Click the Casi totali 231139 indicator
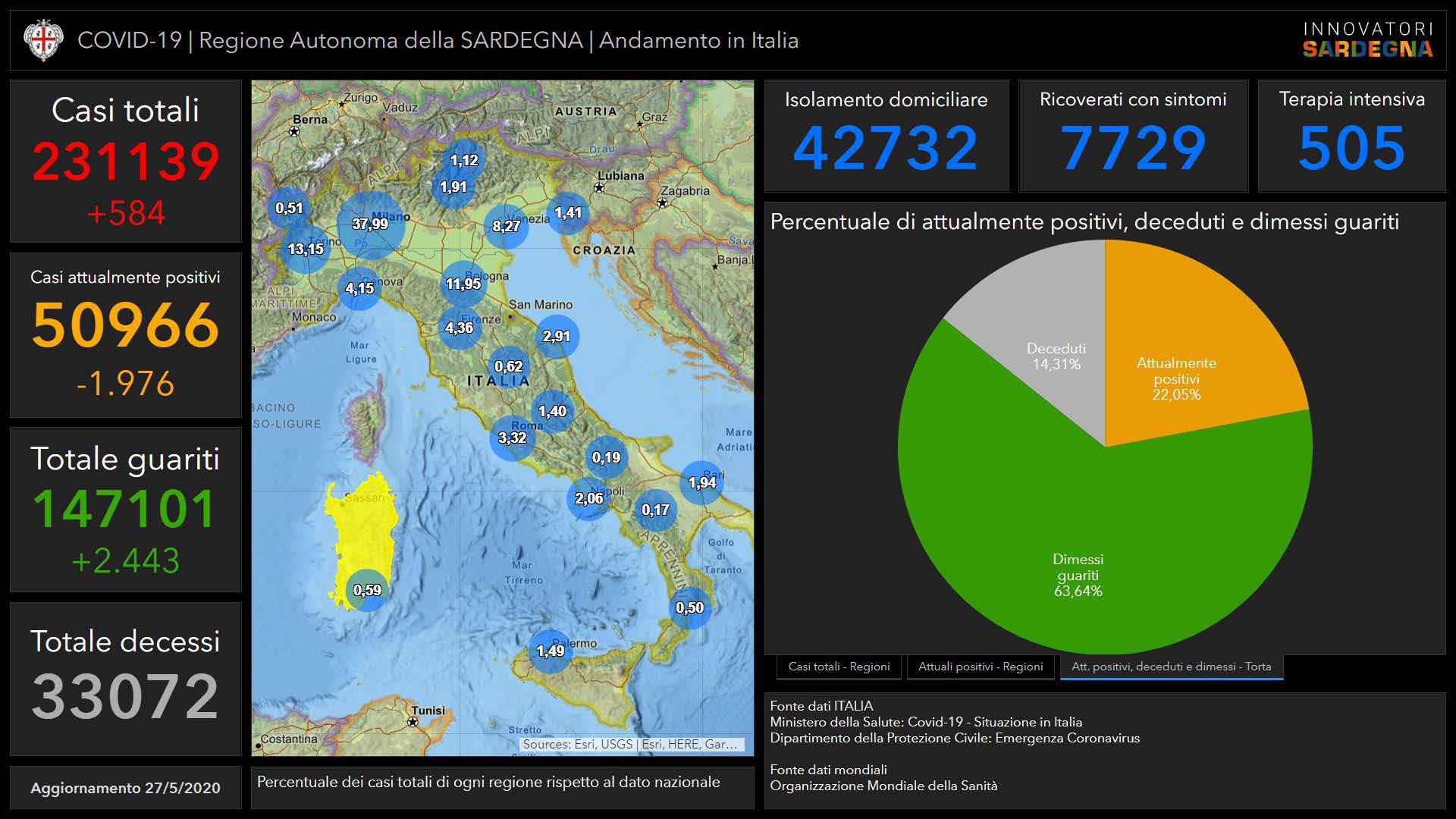 [126, 161]
